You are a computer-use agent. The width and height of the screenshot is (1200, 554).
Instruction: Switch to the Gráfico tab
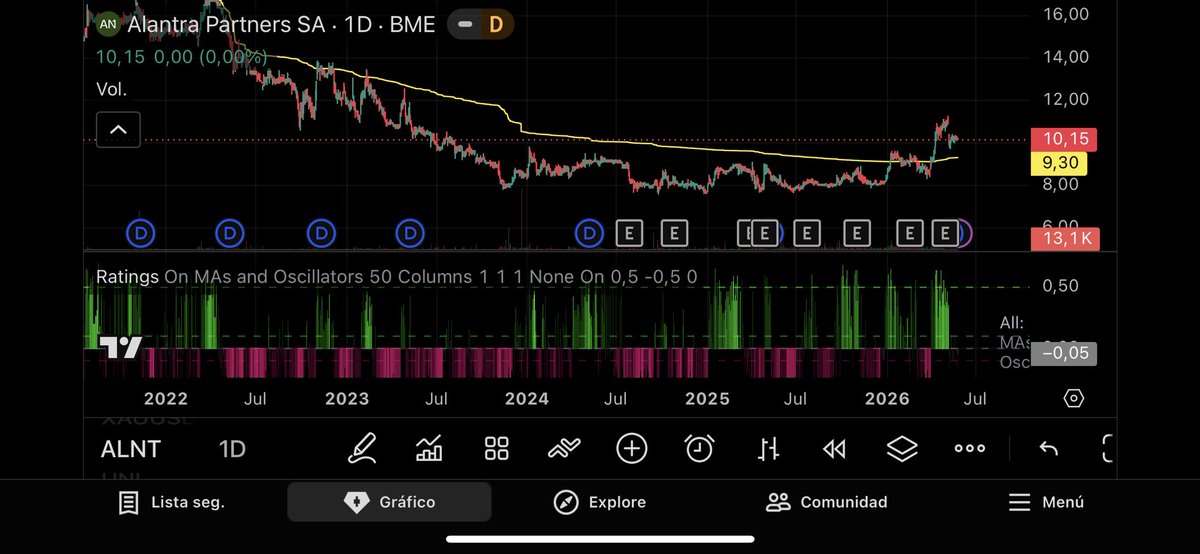(x=389, y=502)
